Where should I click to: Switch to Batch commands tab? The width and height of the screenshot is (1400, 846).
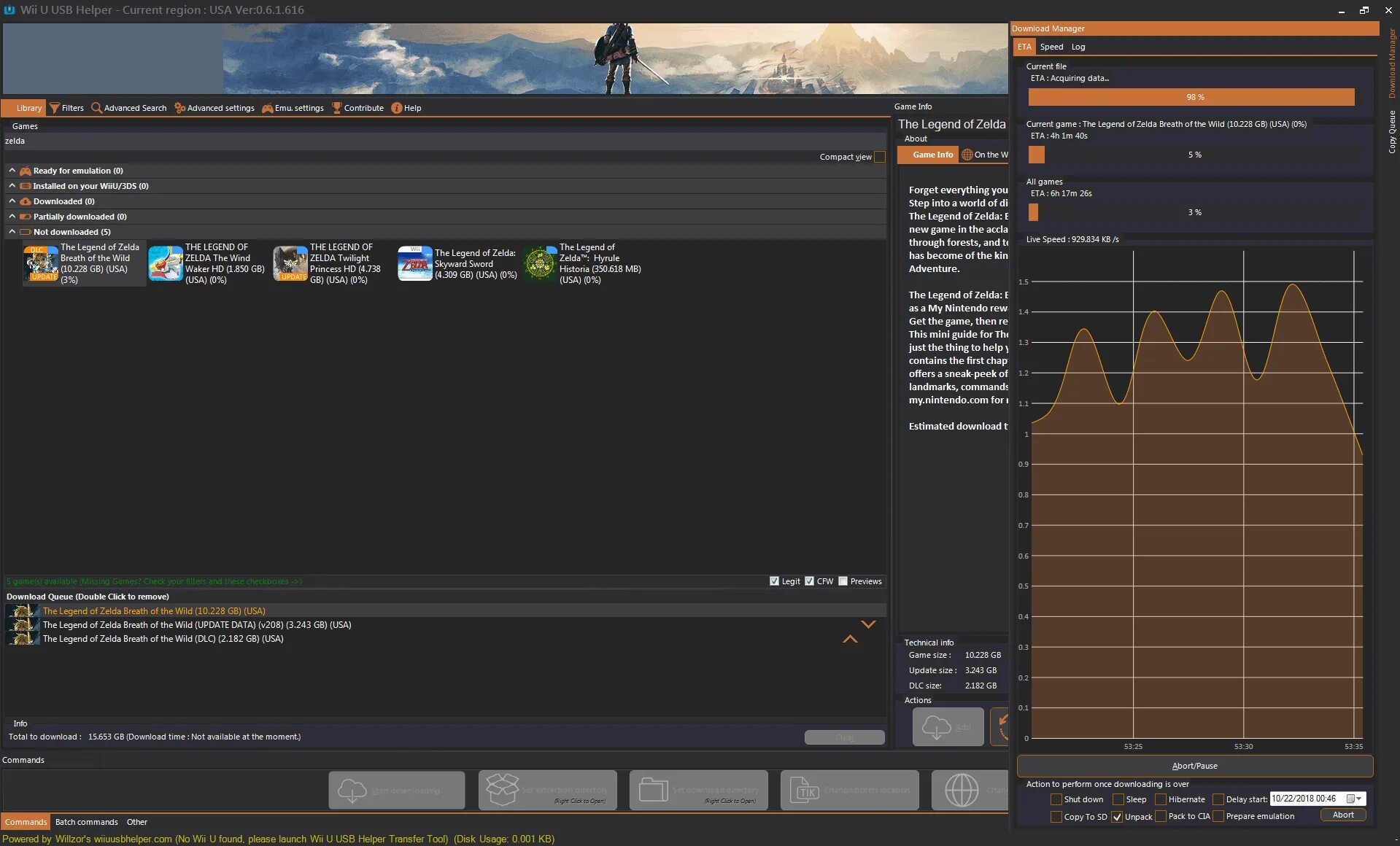[x=86, y=822]
